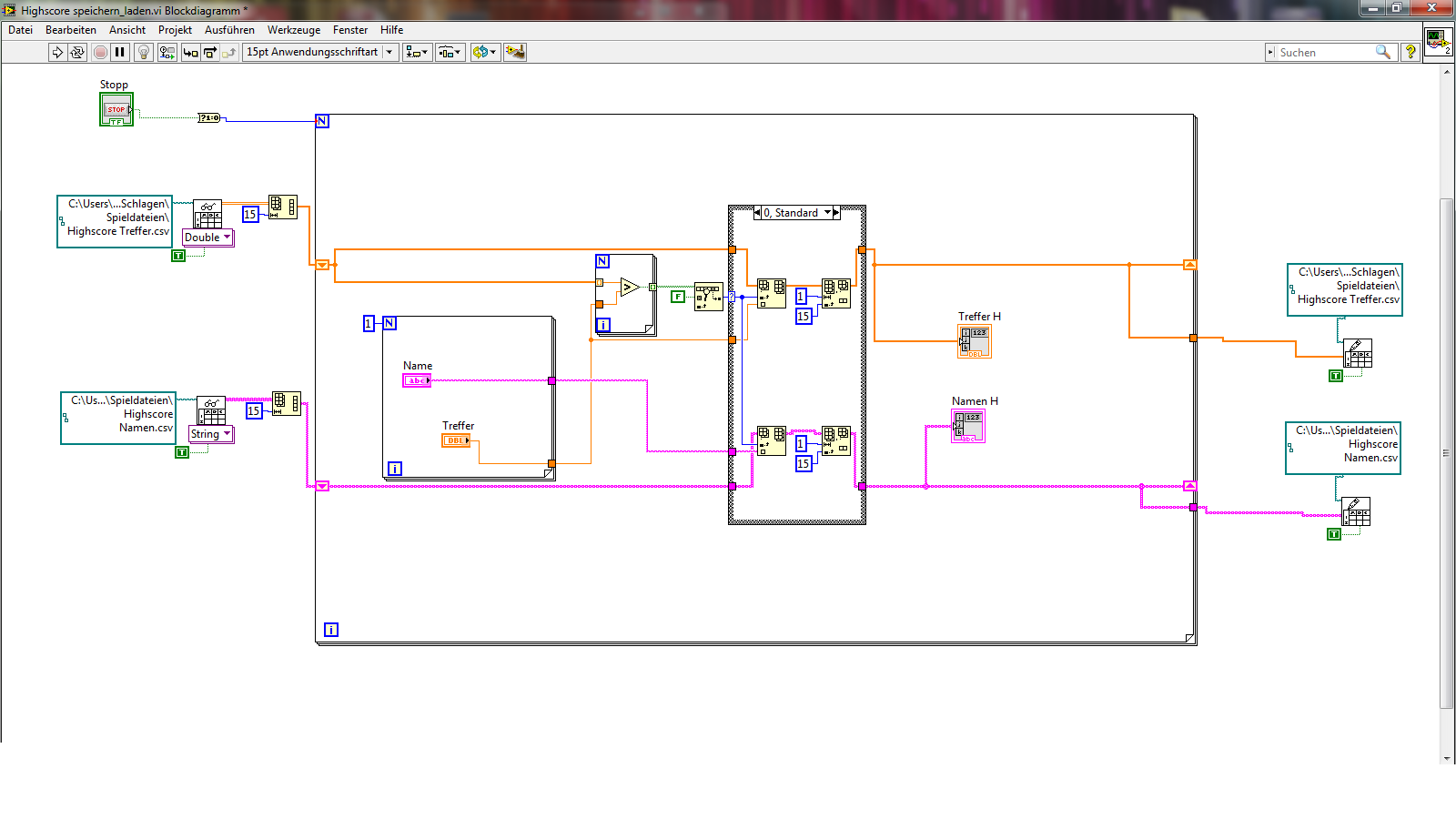Expand the case selector list "0, Standard"

point(827,213)
